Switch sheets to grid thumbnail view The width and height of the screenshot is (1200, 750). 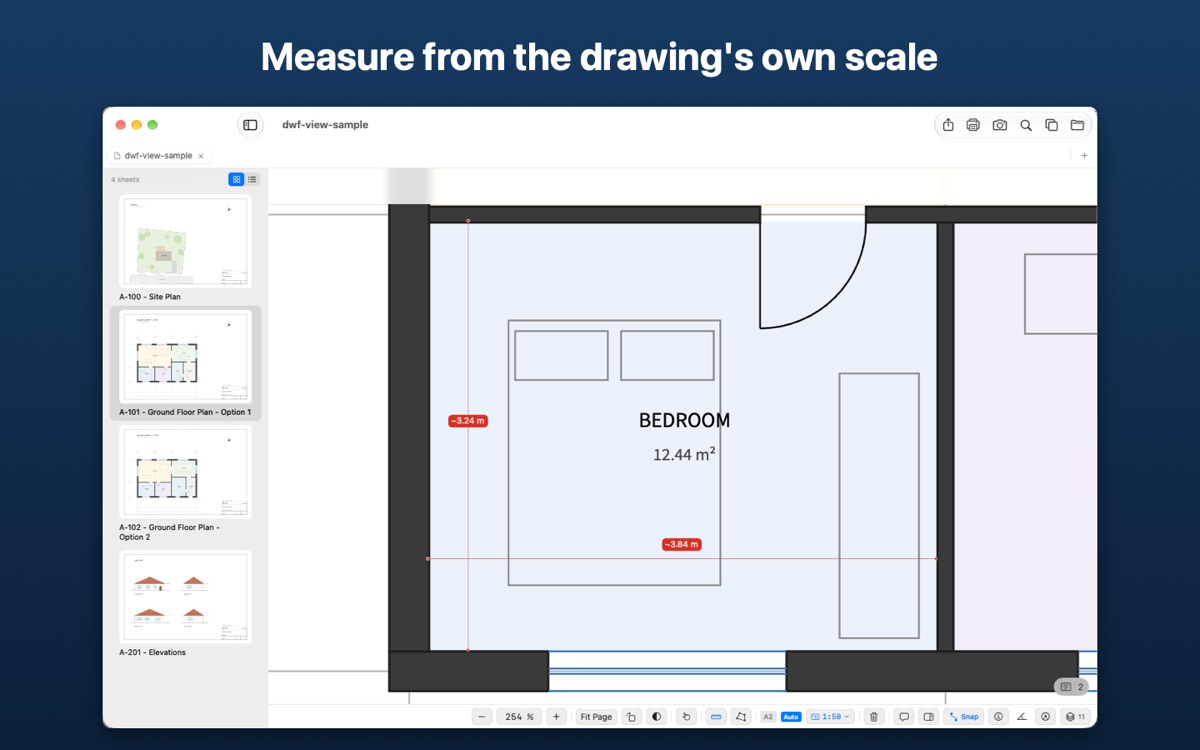[x=236, y=180]
